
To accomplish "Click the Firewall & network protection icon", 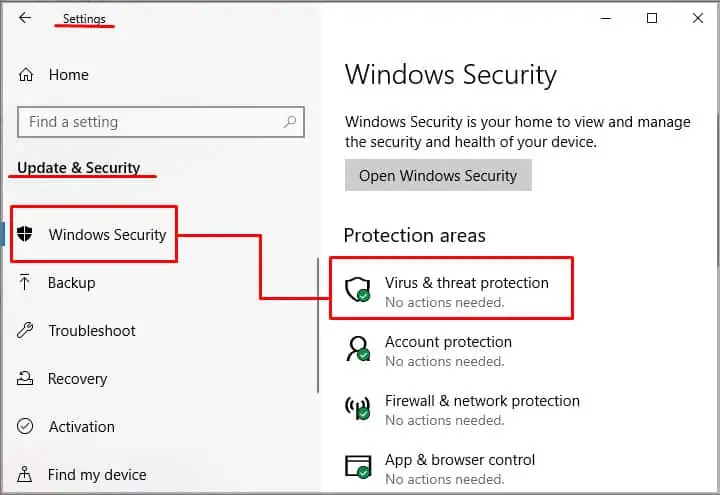I will (x=358, y=409).
